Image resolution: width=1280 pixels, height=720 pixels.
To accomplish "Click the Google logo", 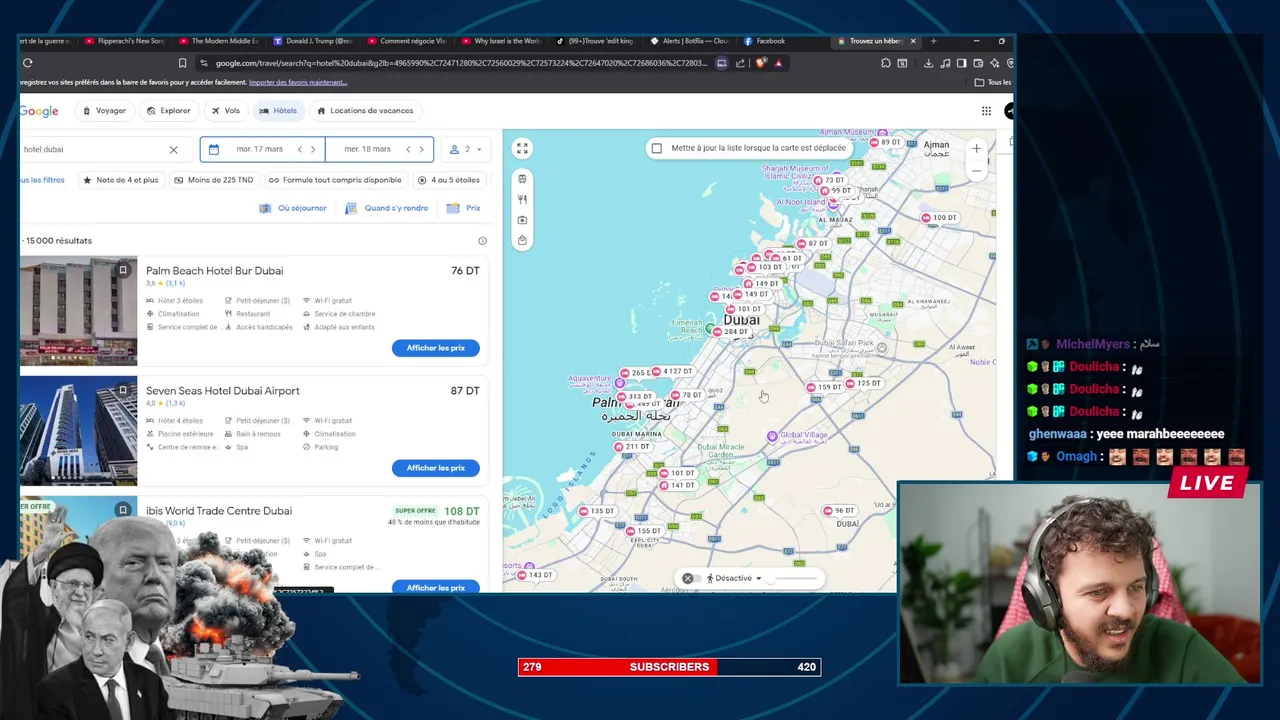I will pyautogui.click(x=39, y=111).
